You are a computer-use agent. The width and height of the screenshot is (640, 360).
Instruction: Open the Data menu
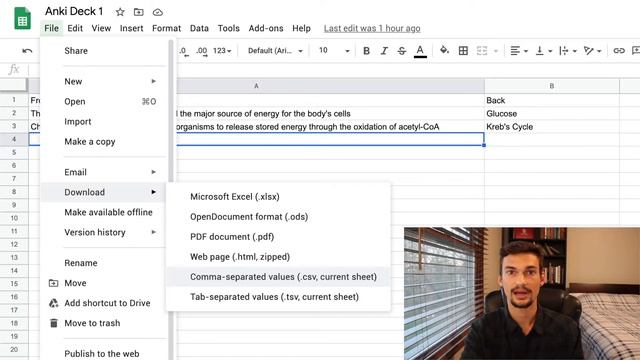pyautogui.click(x=199, y=28)
